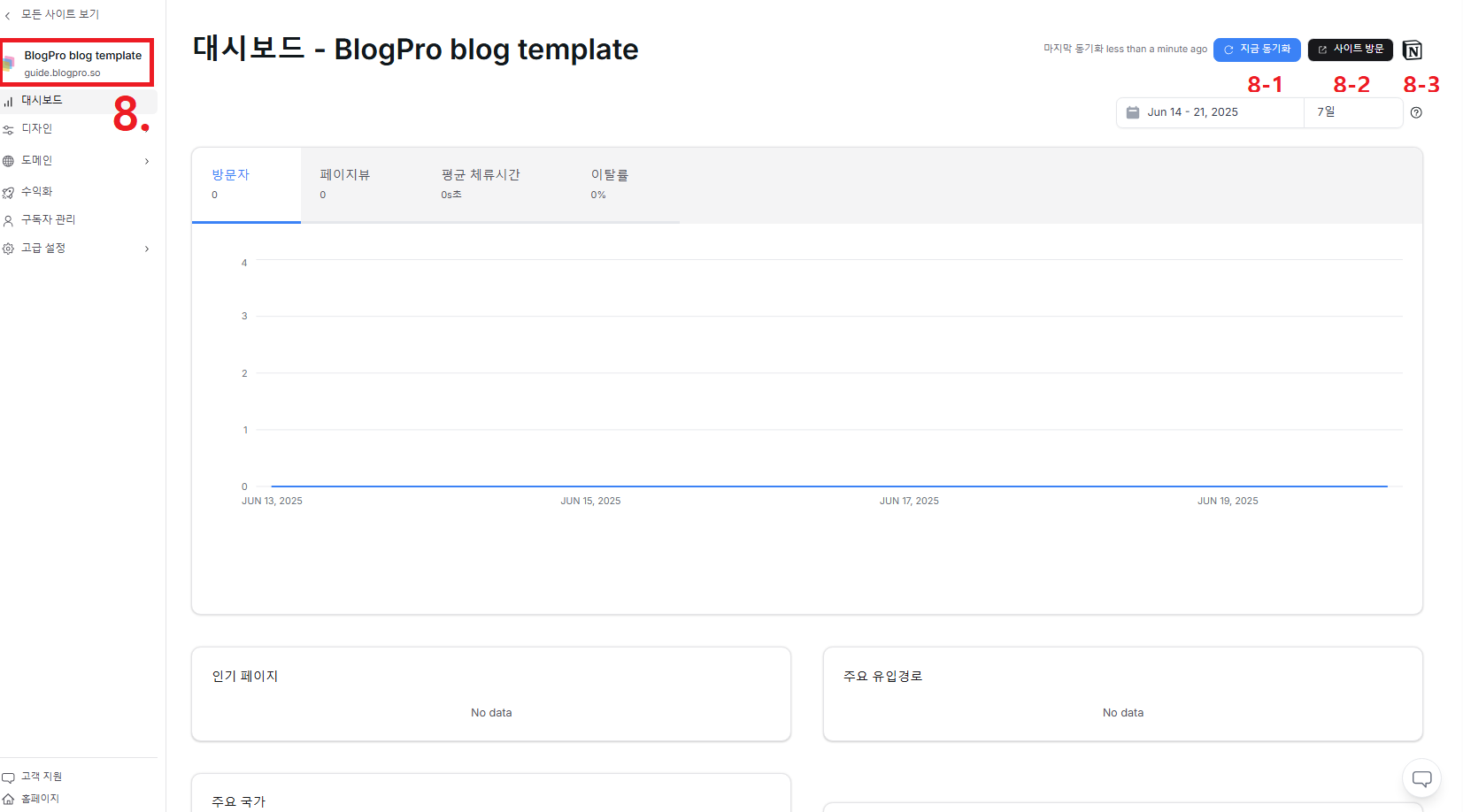Open the Jun 14 - 21, 2025 date picker
1463x812 pixels.
pos(1210,112)
